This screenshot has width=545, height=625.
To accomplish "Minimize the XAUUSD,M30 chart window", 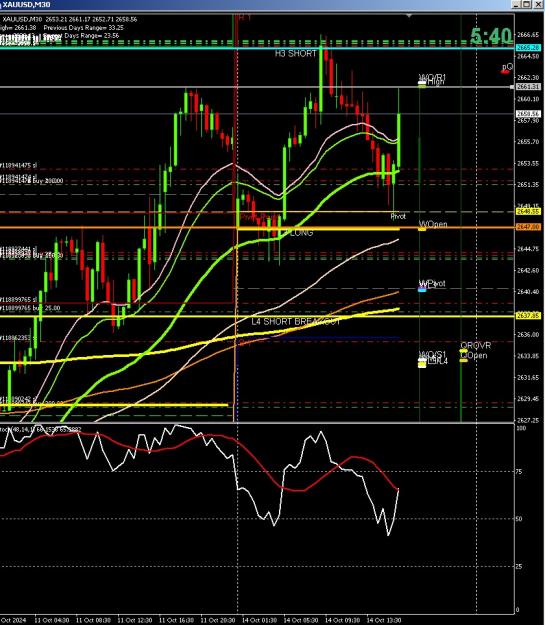I will click(516, 4).
